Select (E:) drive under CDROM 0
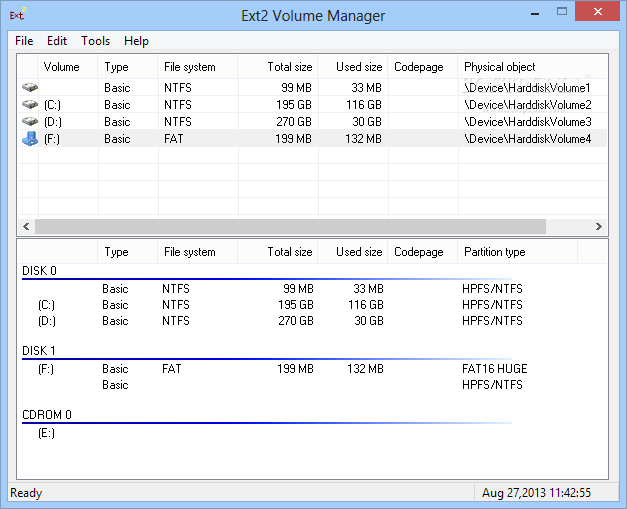627x509 pixels. point(46,433)
